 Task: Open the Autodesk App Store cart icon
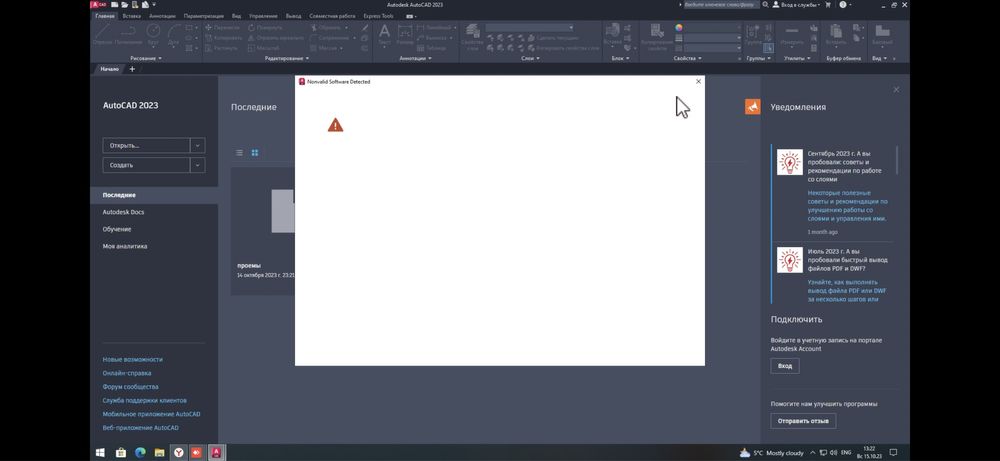(x=828, y=4)
